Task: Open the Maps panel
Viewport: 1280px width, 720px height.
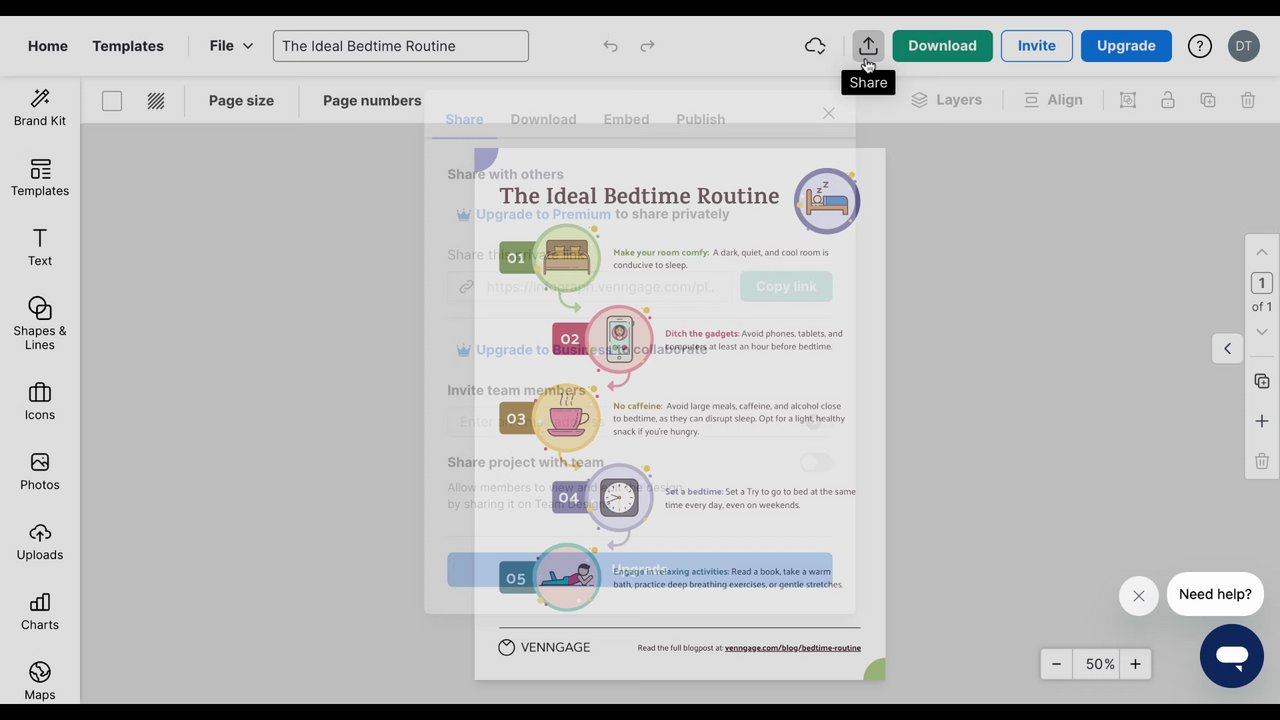Action: [x=40, y=681]
